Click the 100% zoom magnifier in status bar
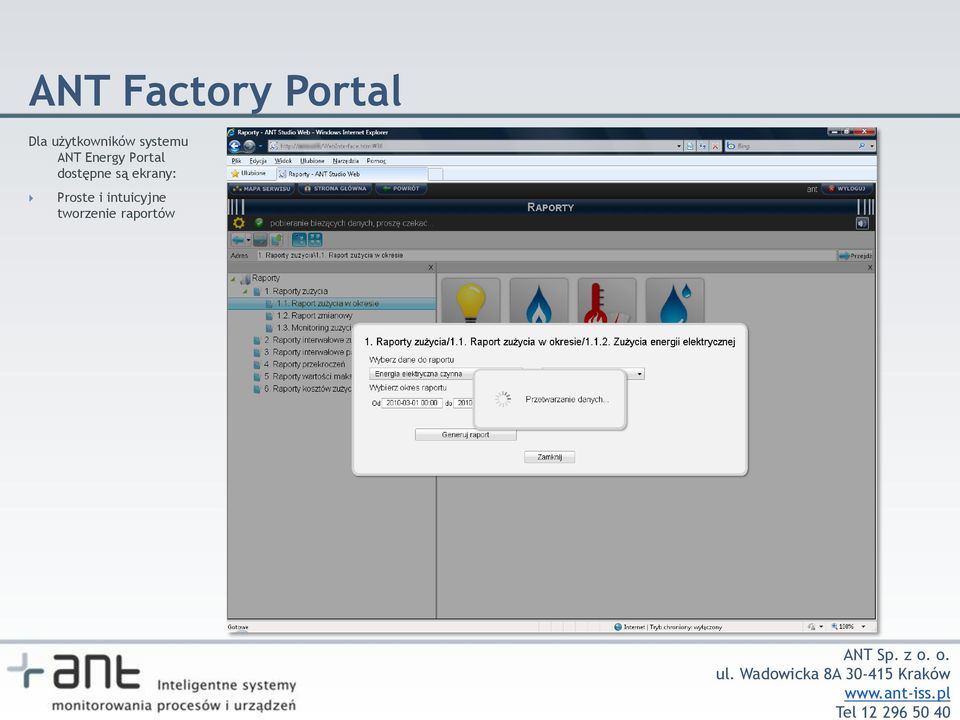Viewport: 960px width, 720px height. (x=834, y=627)
